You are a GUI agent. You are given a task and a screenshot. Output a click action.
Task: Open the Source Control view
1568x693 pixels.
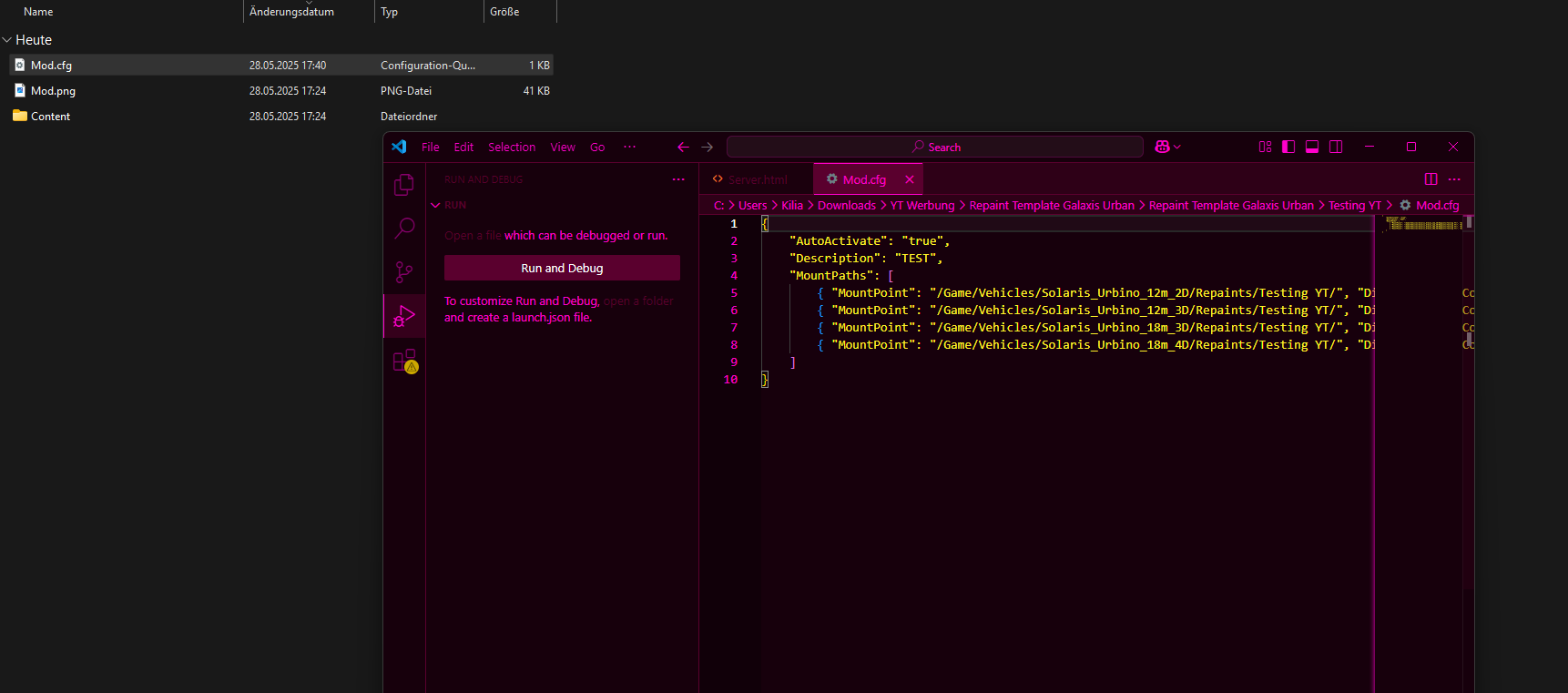coord(404,272)
